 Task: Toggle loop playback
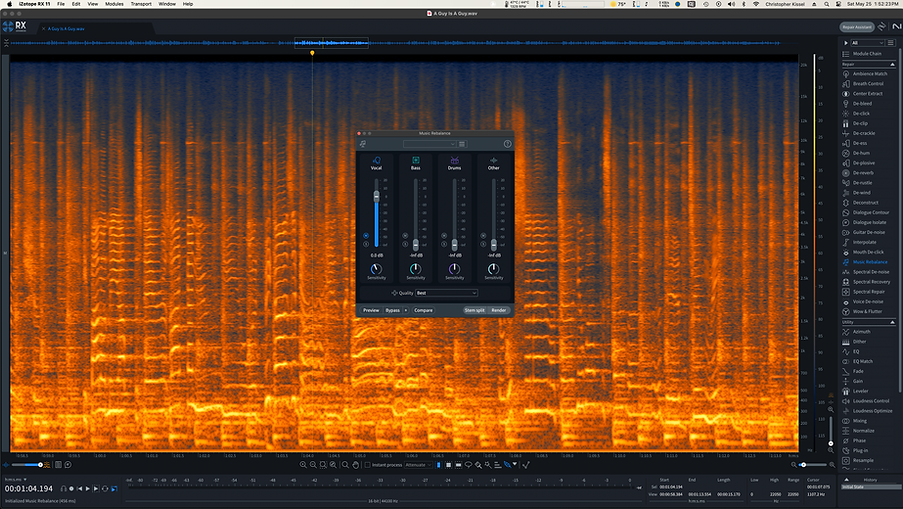click(x=105, y=489)
